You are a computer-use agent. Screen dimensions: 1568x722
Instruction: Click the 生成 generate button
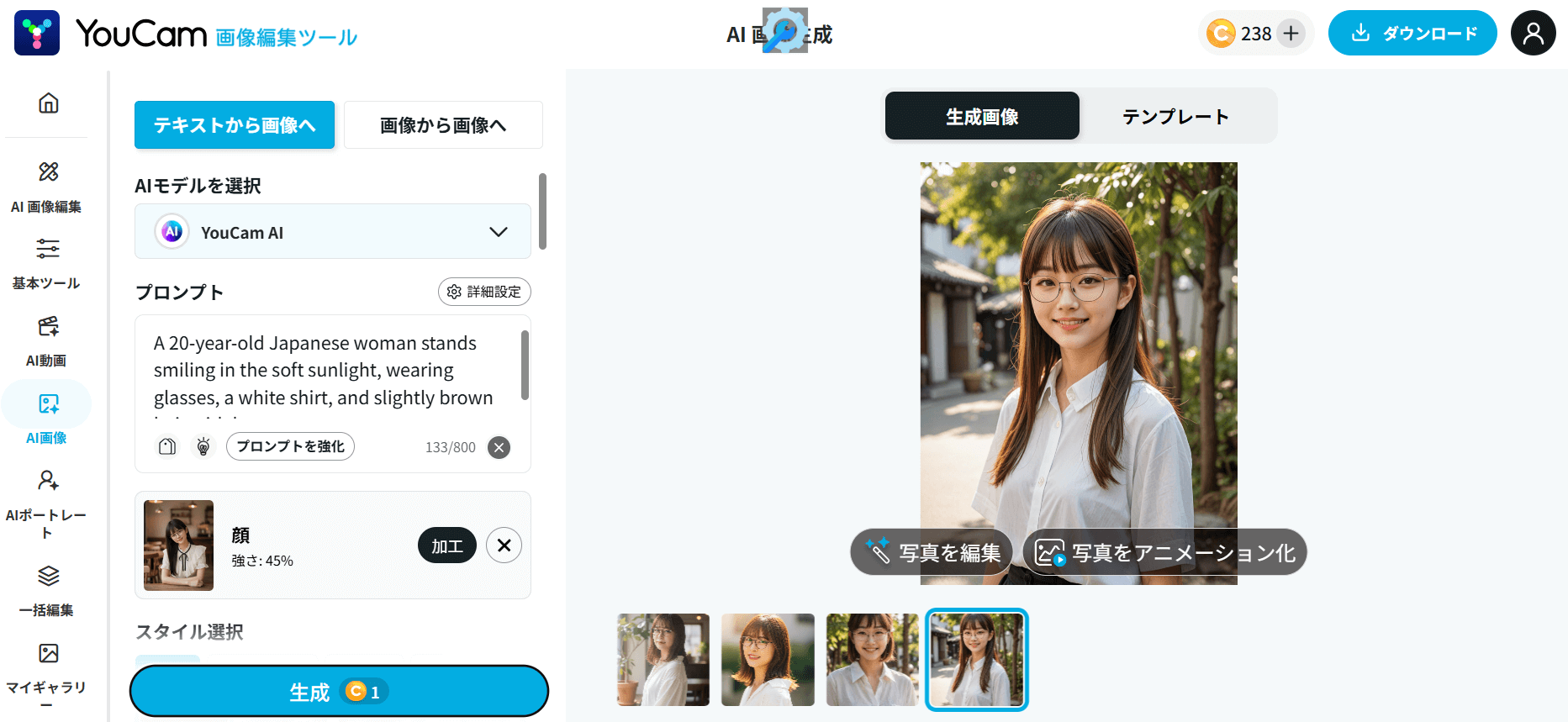[339, 691]
